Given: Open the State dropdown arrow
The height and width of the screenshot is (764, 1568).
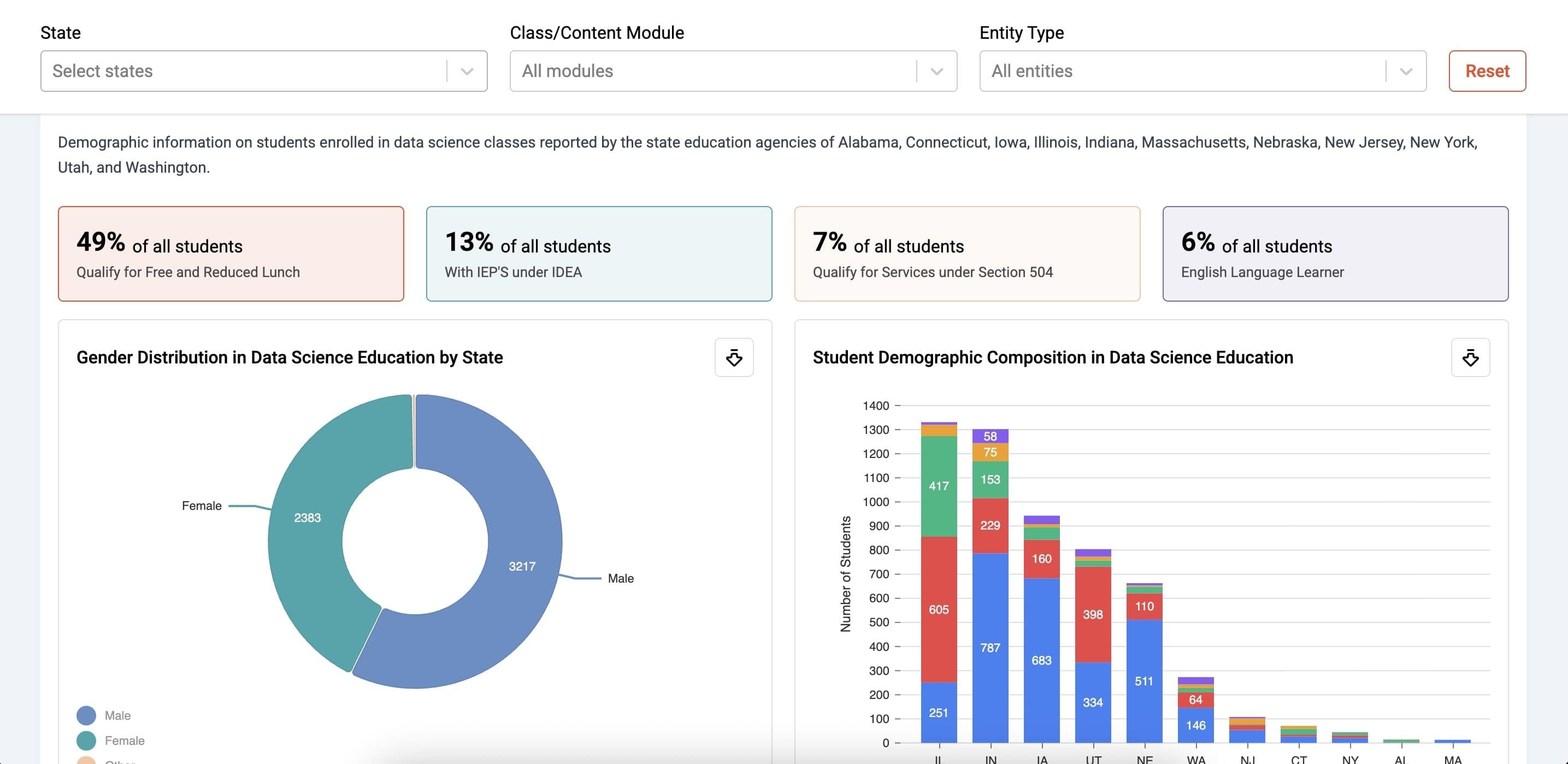Looking at the screenshot, I should point(467,71).
